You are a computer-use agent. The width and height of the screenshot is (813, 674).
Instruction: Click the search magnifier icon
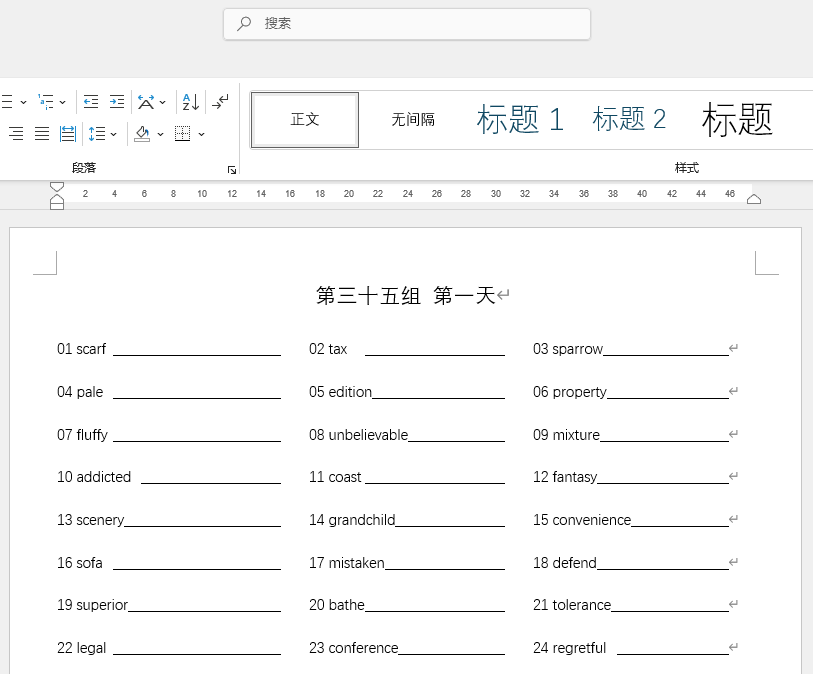pos(244,24)
